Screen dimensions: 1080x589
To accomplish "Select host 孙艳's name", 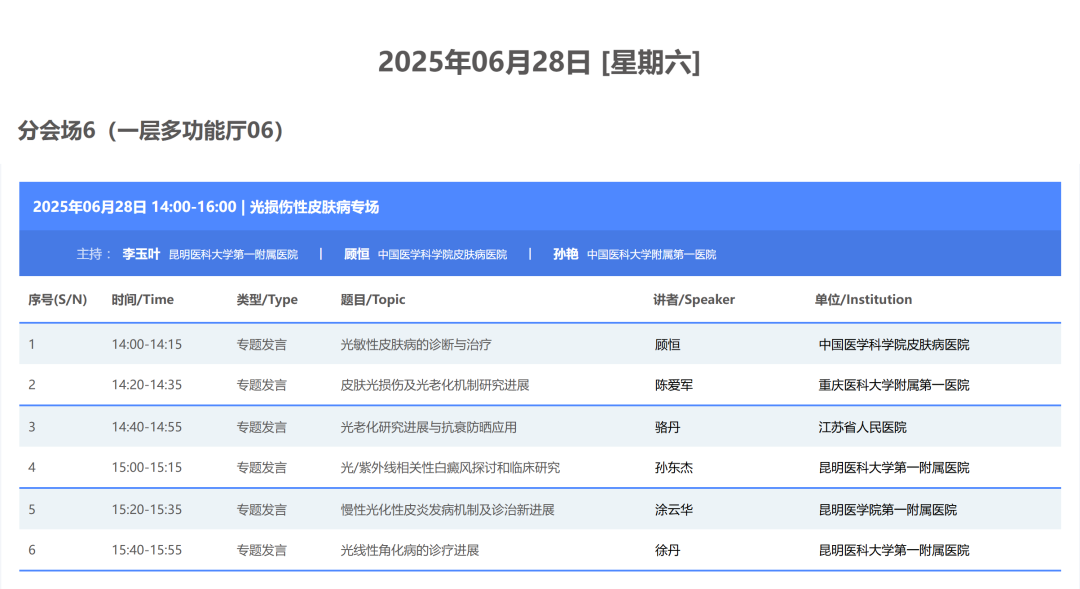I will click(566, 253).
